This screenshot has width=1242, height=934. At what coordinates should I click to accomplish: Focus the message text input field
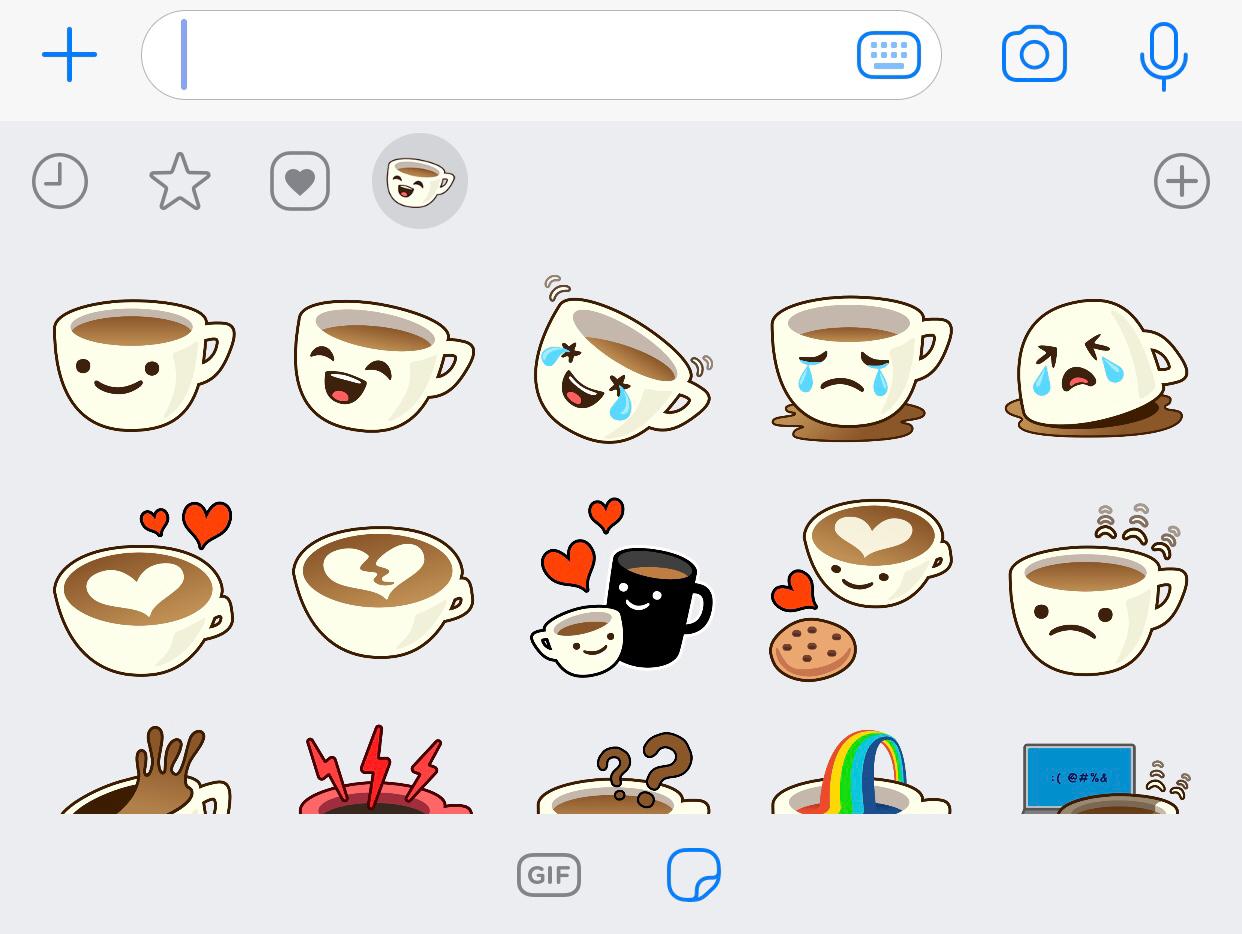pyautogui.click(x=541, y=55)
